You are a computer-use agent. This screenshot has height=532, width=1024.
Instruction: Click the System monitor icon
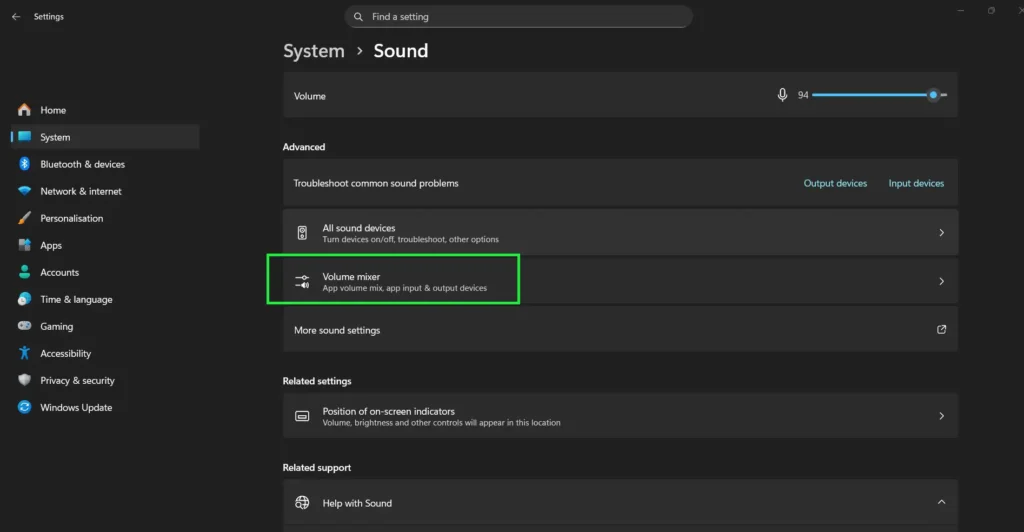point(24,136)
